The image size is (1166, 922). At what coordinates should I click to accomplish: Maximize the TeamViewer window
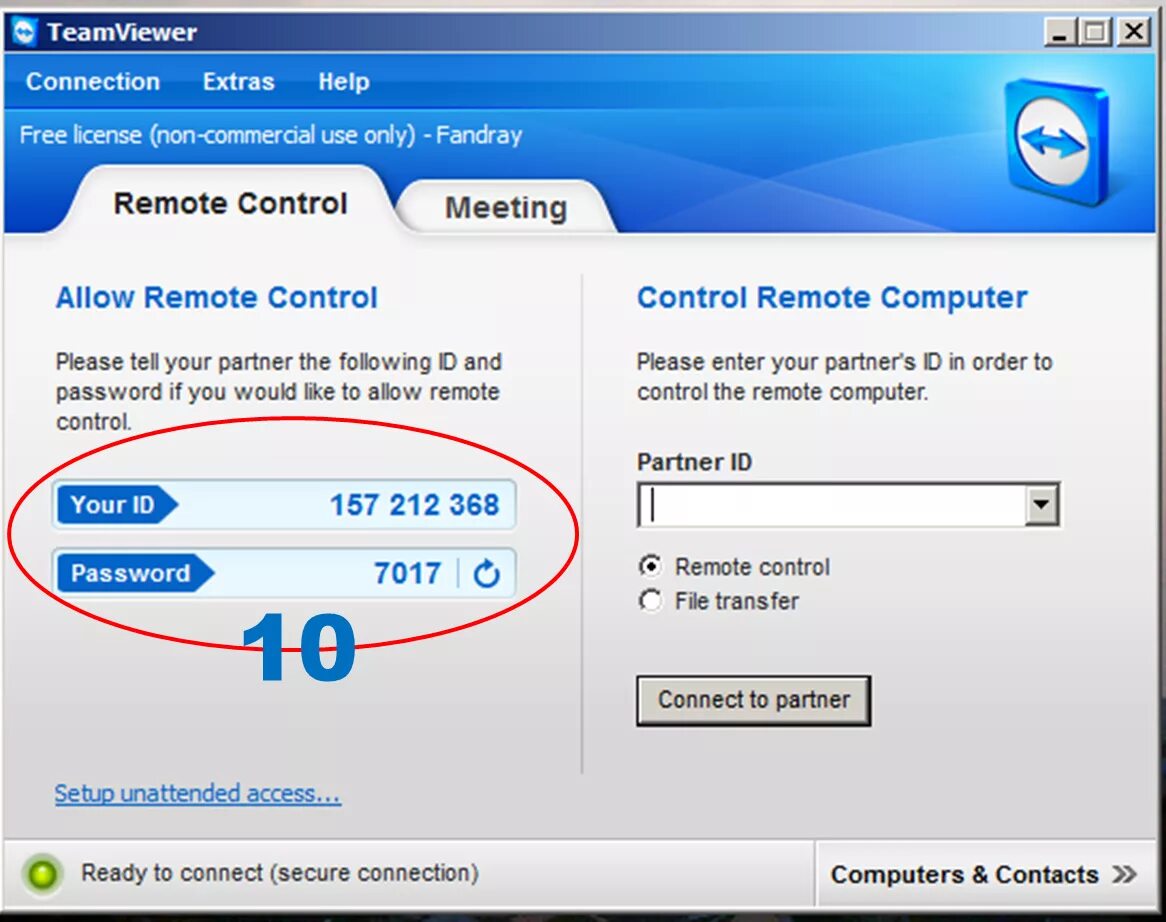1095,32
